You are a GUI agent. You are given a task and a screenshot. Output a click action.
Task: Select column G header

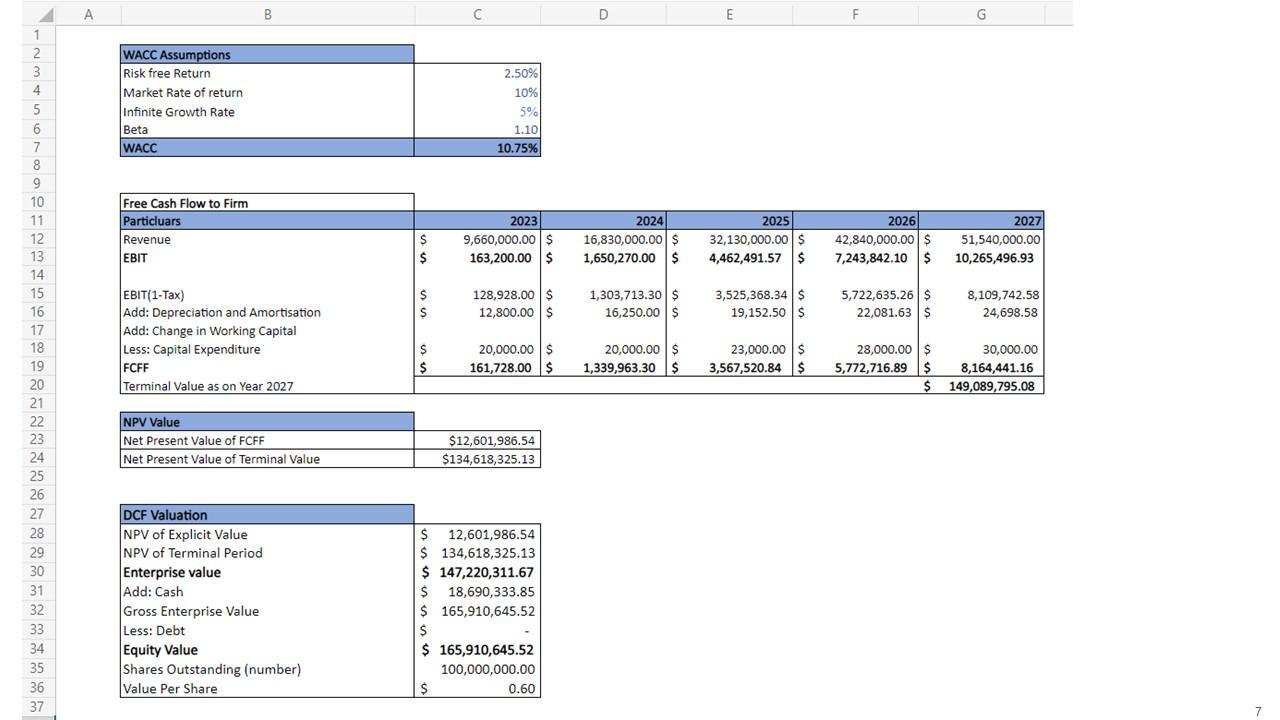(x=980, y=15)
